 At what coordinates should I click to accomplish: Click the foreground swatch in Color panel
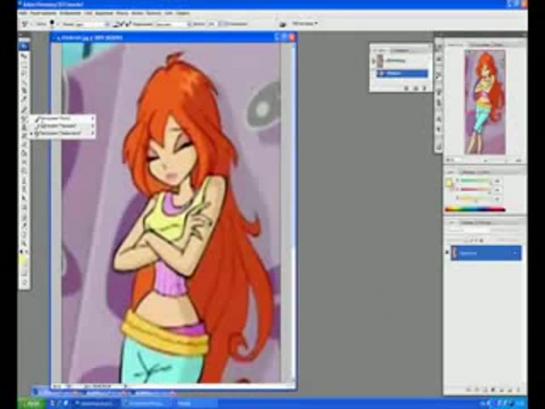click(x=449, y=182)
